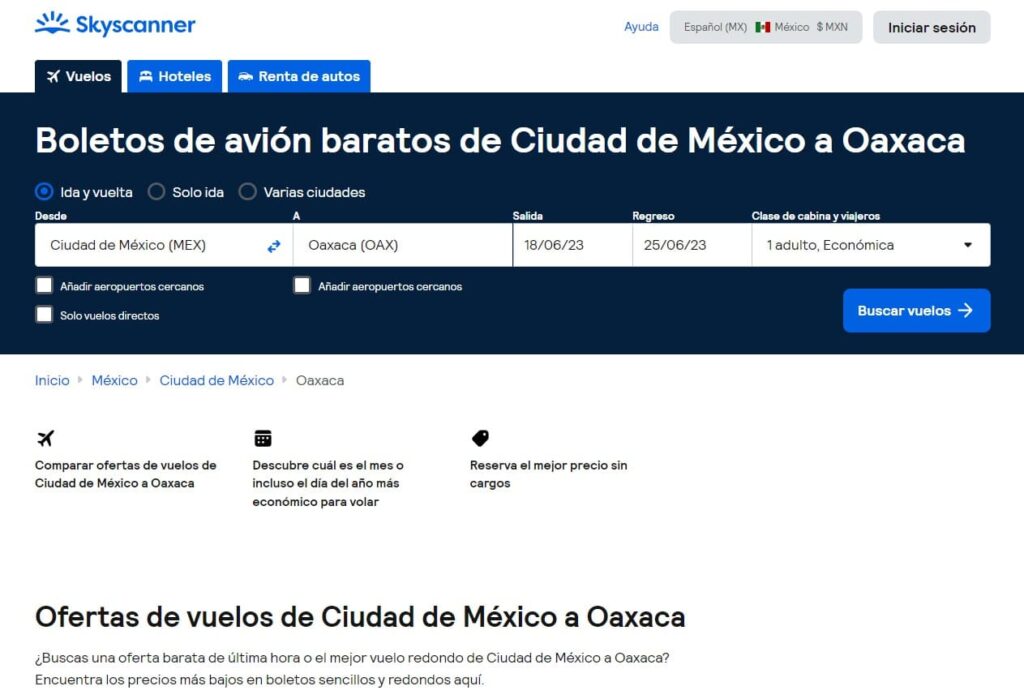The height and width of the screenshot is (699, 1024).
Task: Enable nearby airports for destination Oaxaca
Action: click(302, 285)
